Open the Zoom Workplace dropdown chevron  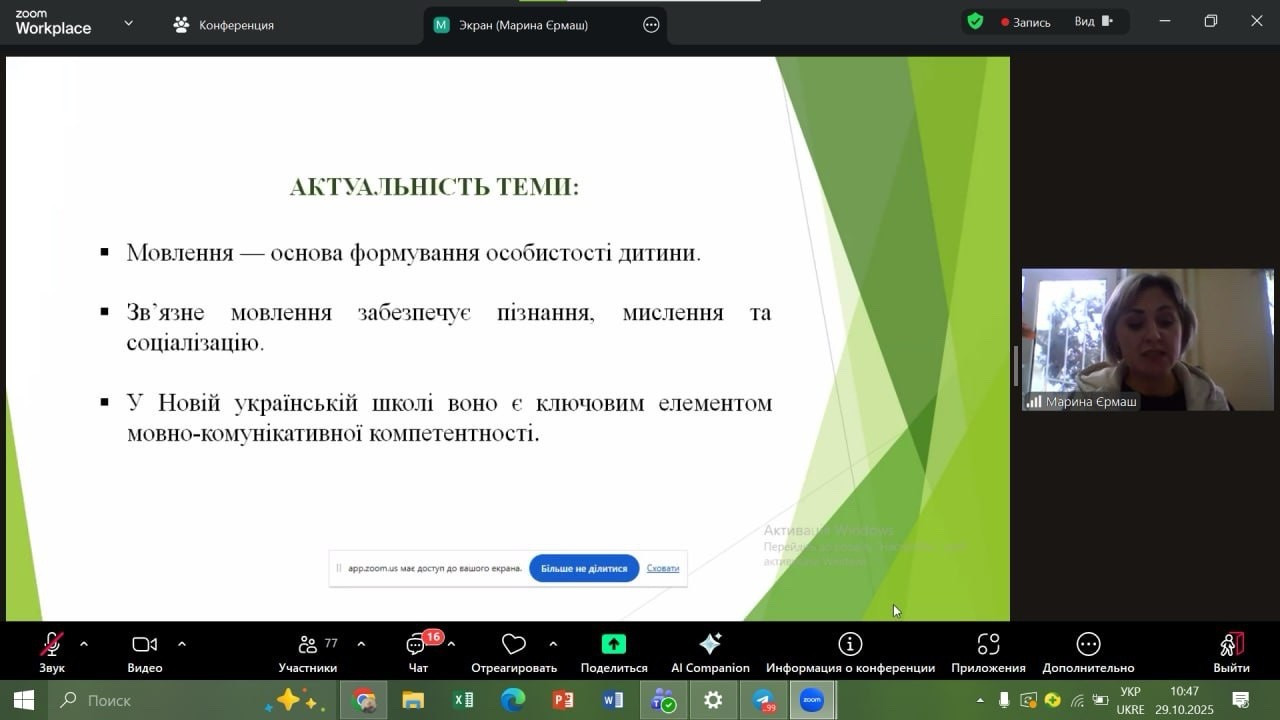click(x=128, y=23)
